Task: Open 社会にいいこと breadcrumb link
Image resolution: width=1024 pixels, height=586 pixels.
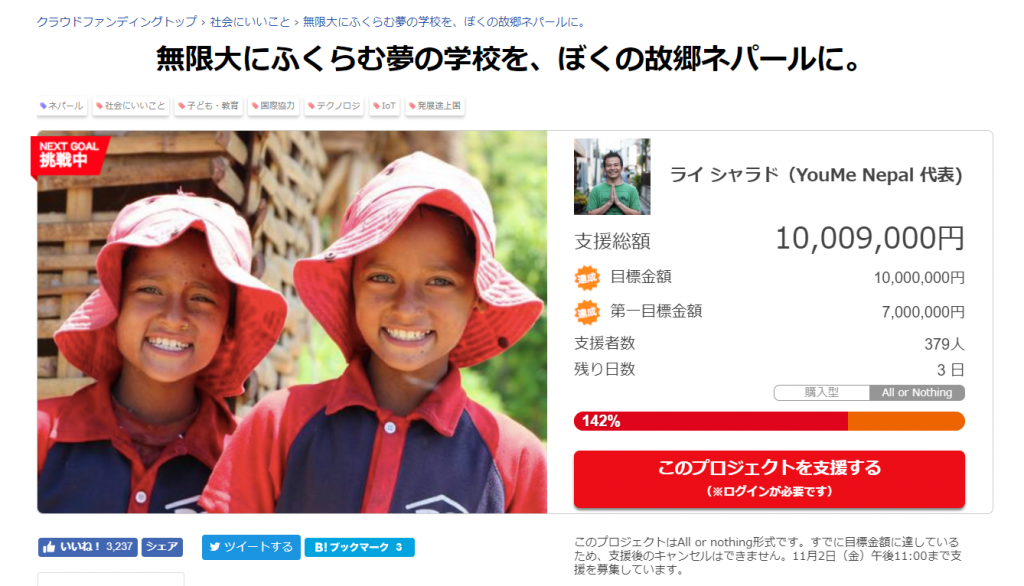Action: point(250,22)
